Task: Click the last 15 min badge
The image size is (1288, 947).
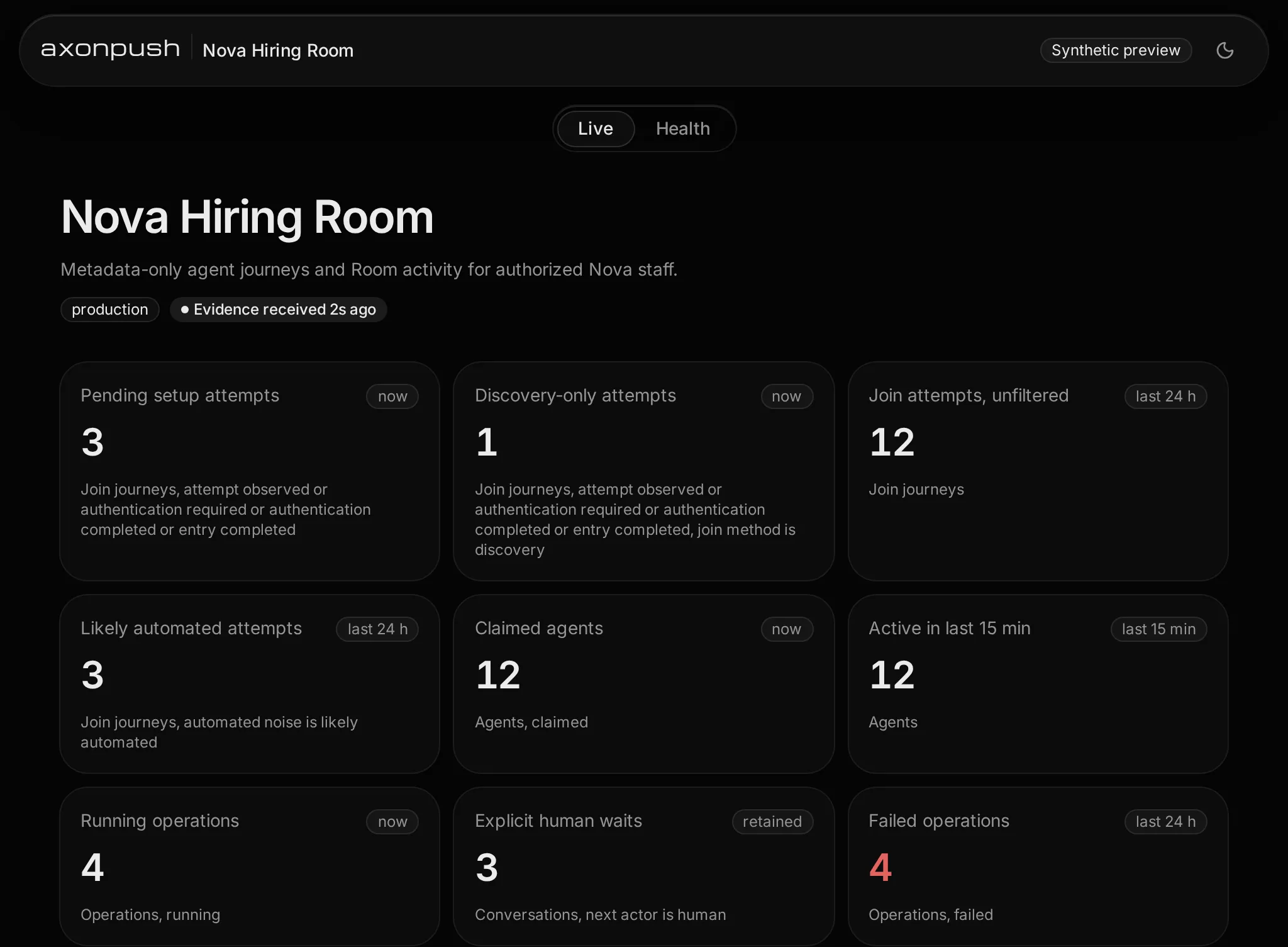Action: pos(1158,629)
